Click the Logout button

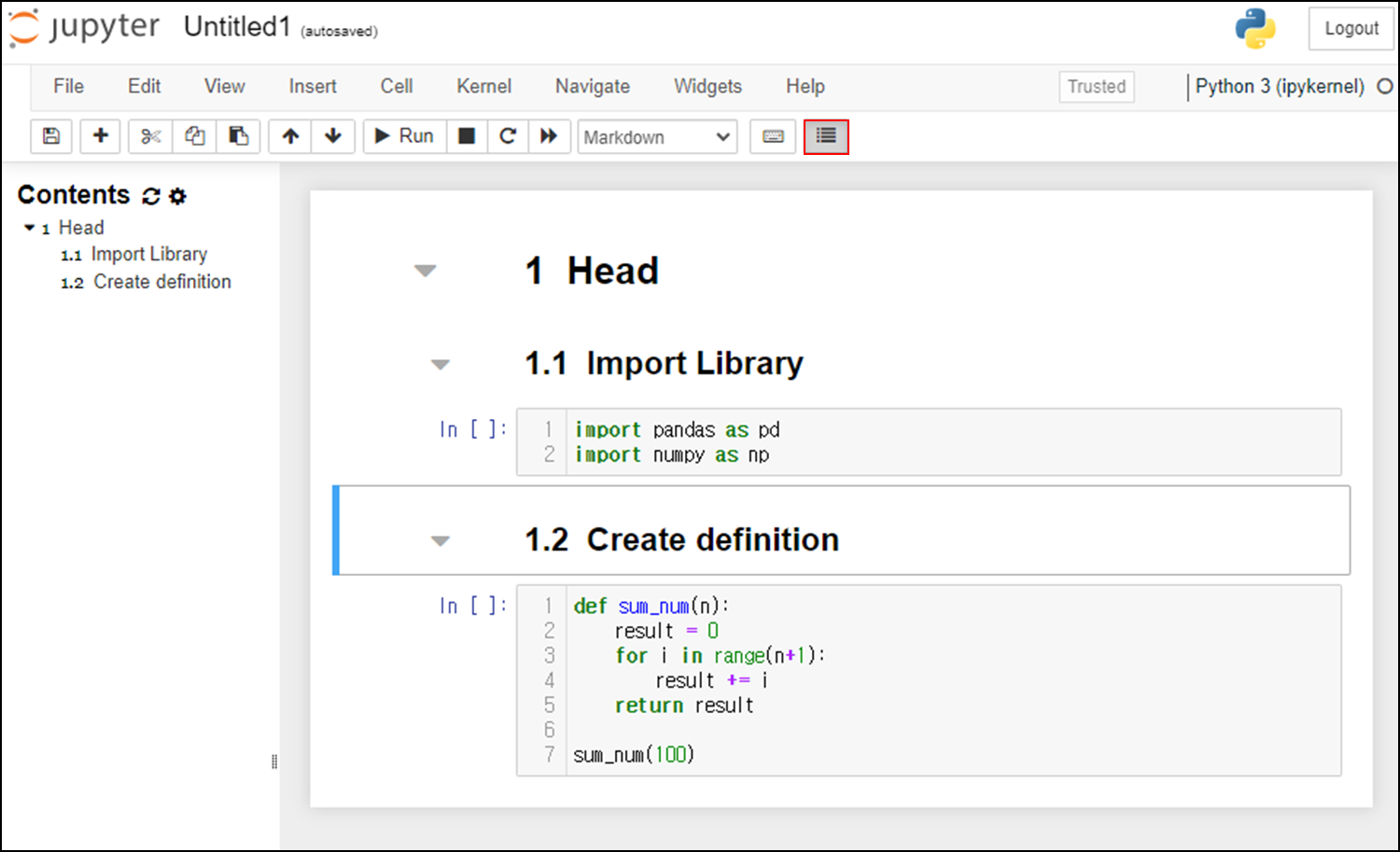[x=1351, y=28]
